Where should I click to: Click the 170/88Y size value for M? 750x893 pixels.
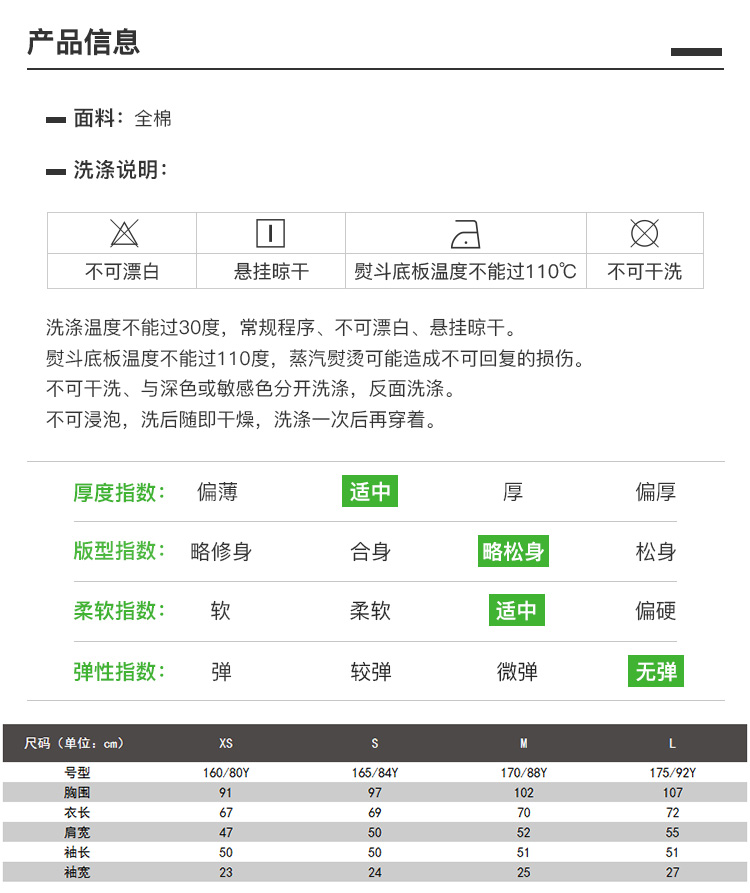coord(523,773)
